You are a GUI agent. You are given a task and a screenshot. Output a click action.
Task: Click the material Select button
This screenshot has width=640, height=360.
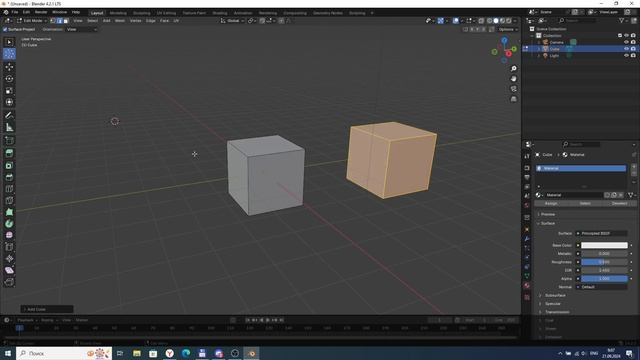tap(585, 203)
